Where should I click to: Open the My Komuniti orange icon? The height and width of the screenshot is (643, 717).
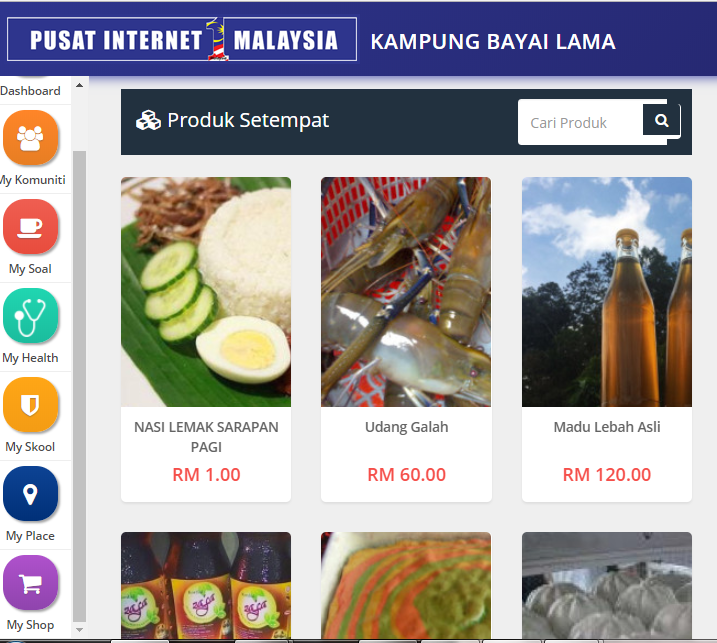tap(31, 137)
